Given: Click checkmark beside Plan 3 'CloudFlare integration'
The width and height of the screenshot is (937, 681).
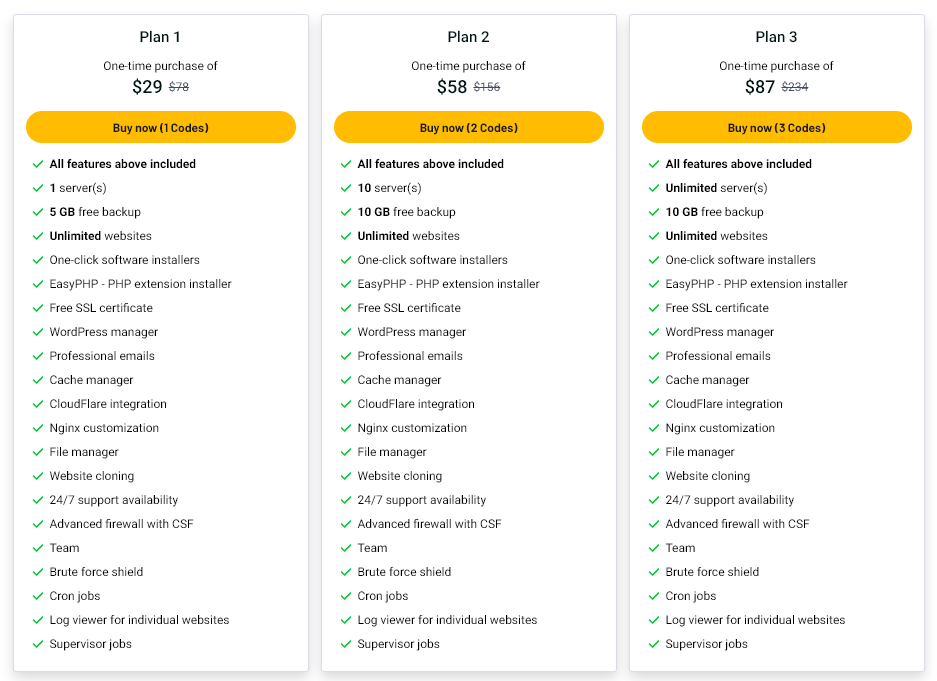Looking at the screenshot, I should [654, 404].
